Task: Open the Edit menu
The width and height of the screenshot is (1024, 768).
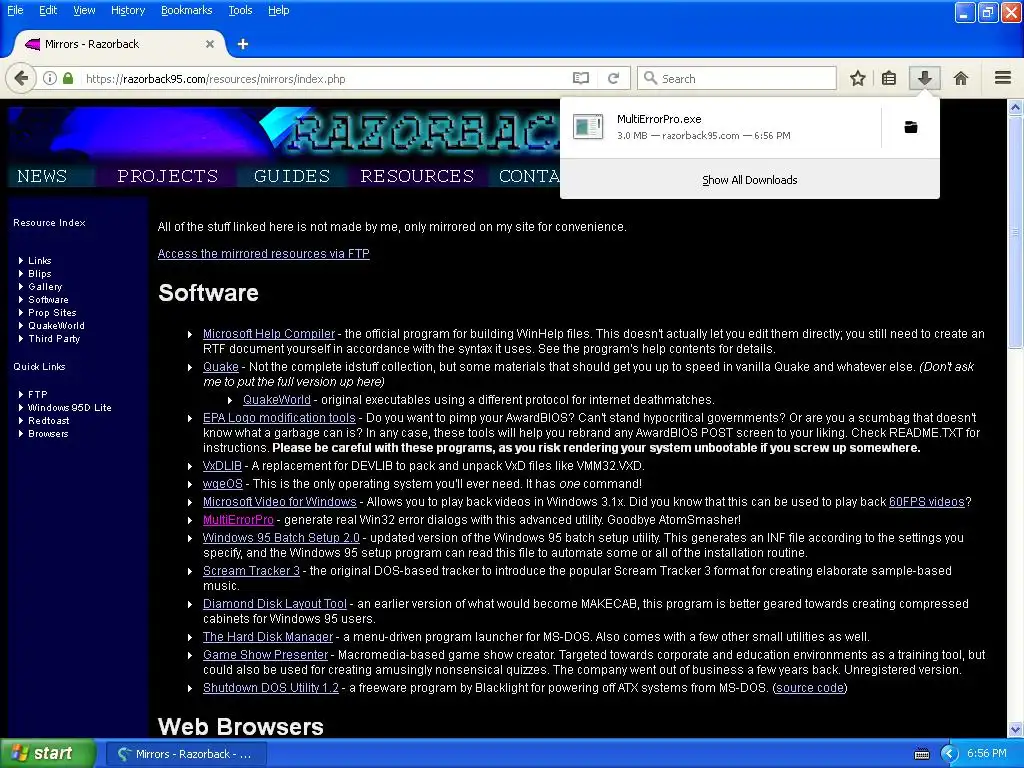Action: point(48,10)
